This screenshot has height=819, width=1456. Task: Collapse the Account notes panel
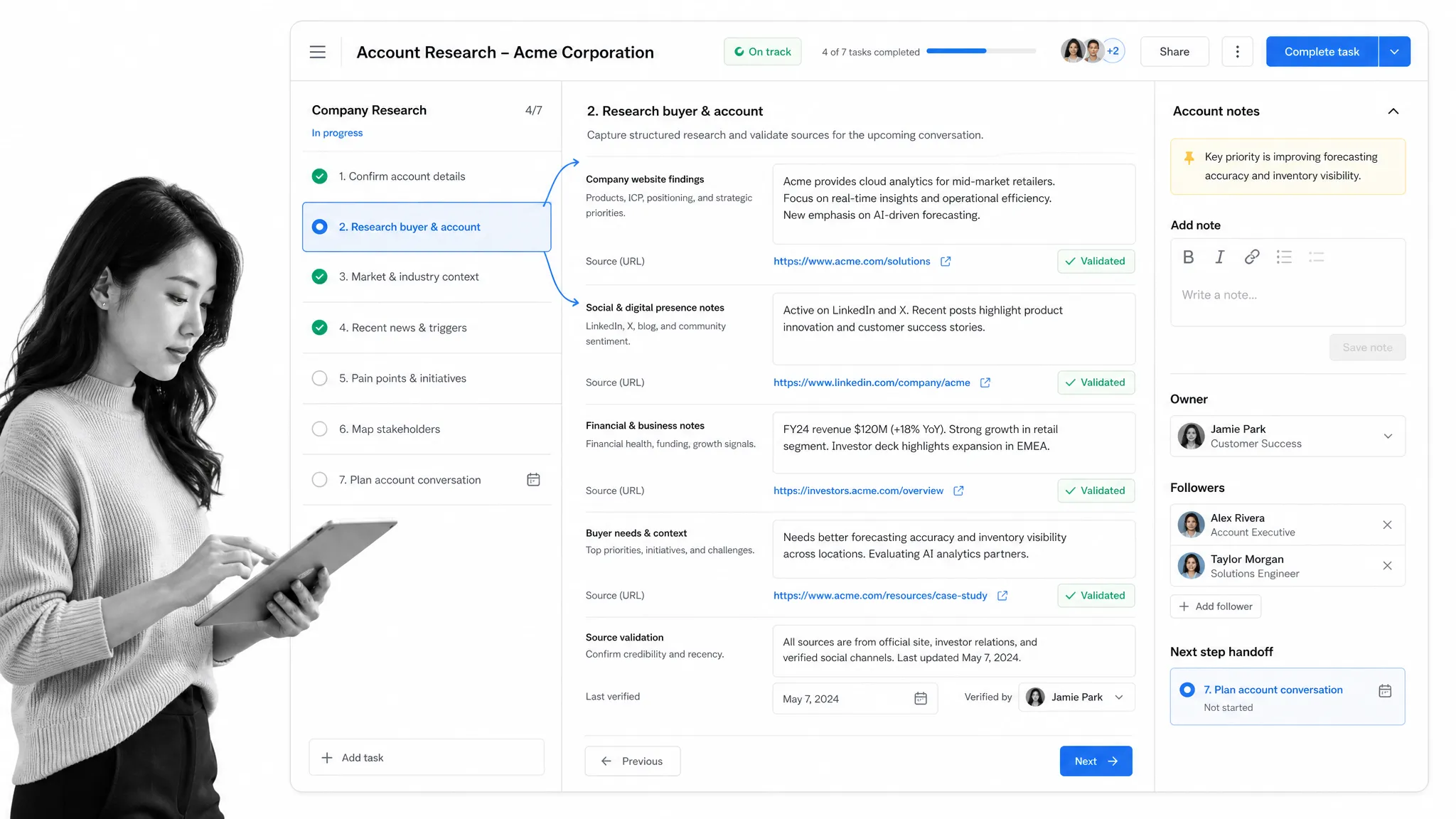(x=1393, y=111)
